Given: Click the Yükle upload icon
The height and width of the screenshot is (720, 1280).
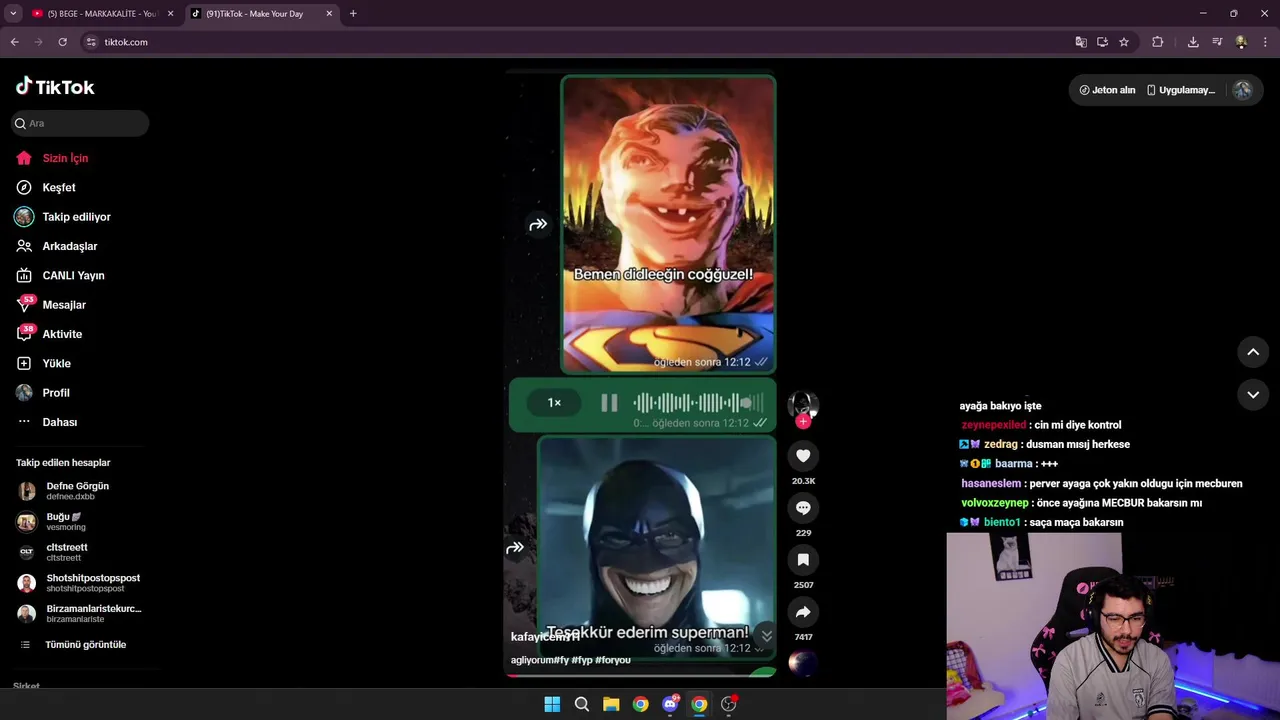Looking at the screenshot, I should (24, 363).
